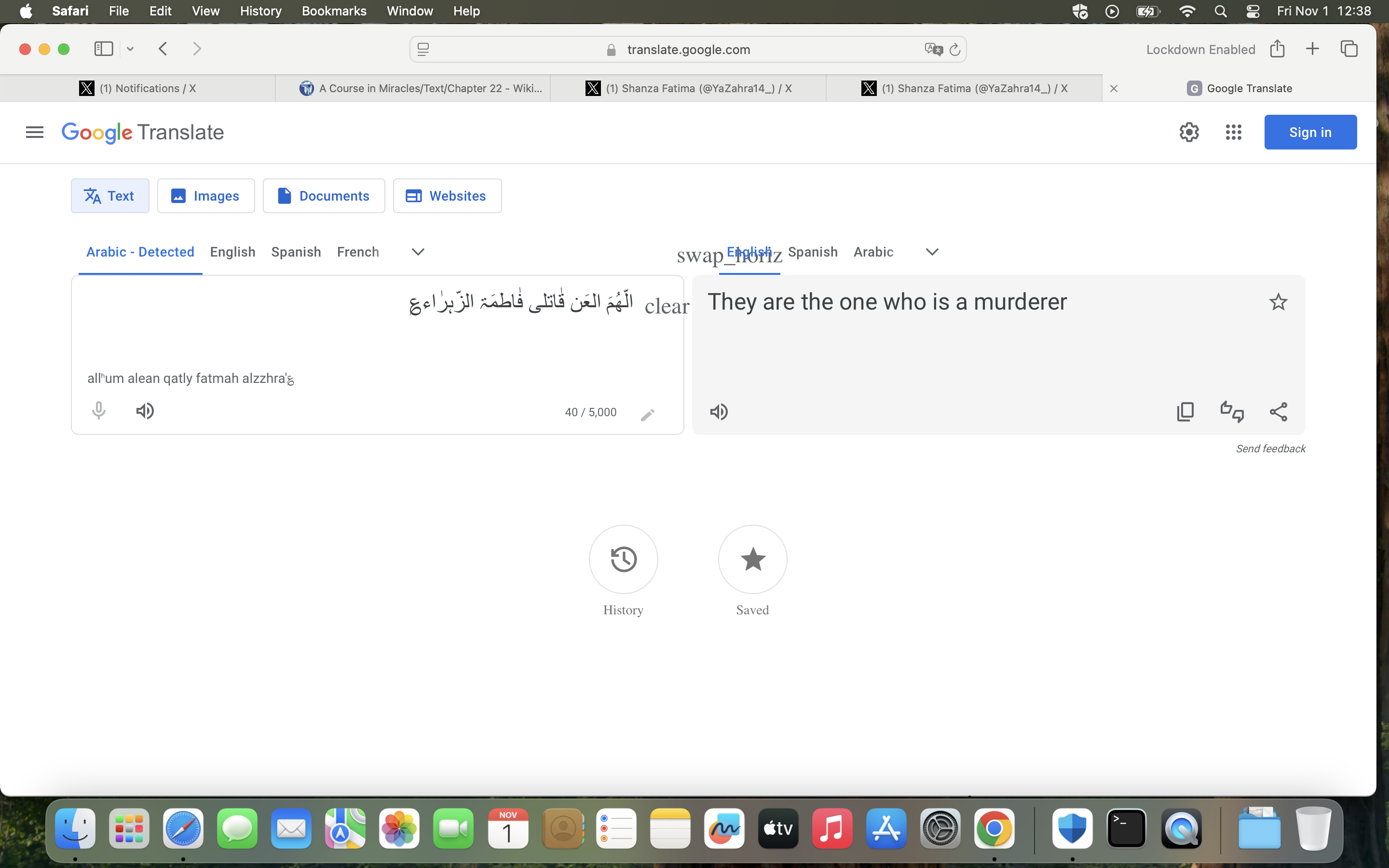Expand more target languages list
This screenshot has height=868, width=1389.
[932, 252]
